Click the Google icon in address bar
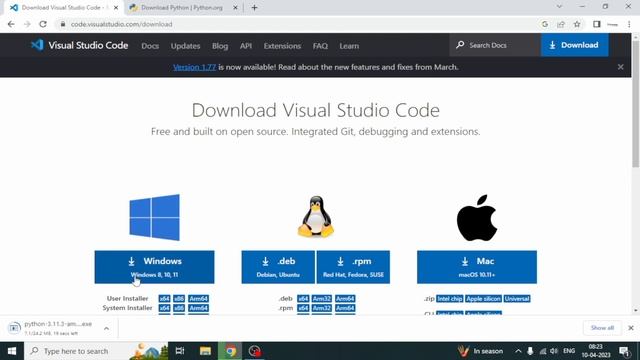 (544, 24)
